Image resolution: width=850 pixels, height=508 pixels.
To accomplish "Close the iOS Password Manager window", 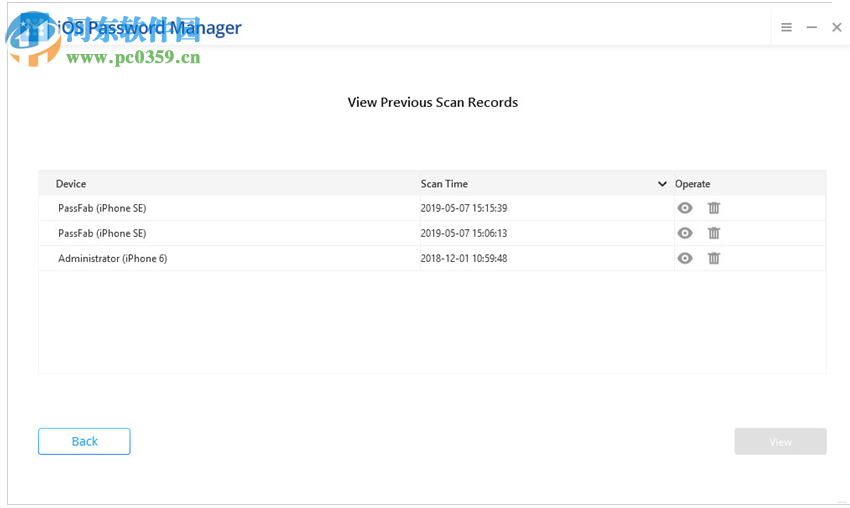I will 836,27.
